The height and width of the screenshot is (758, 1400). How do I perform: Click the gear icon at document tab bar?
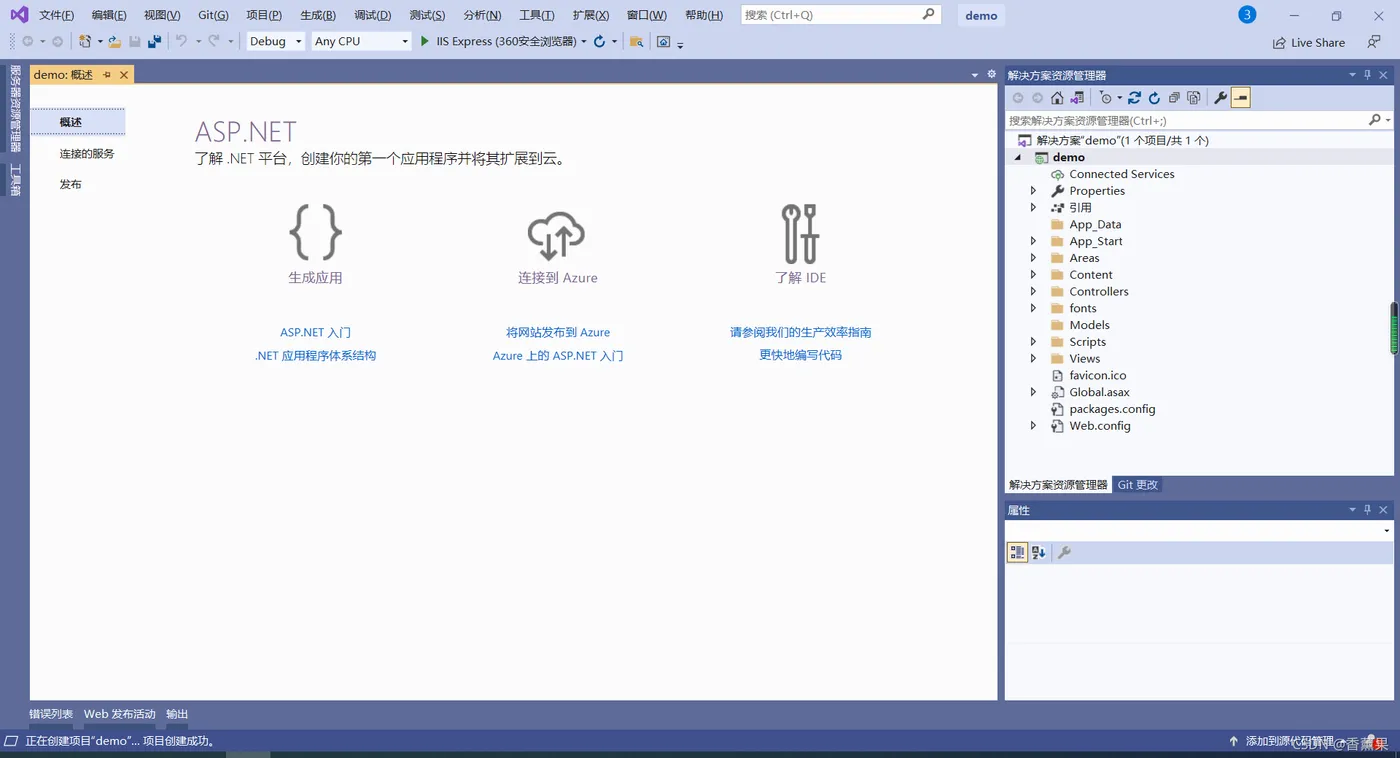coord(991,74)
